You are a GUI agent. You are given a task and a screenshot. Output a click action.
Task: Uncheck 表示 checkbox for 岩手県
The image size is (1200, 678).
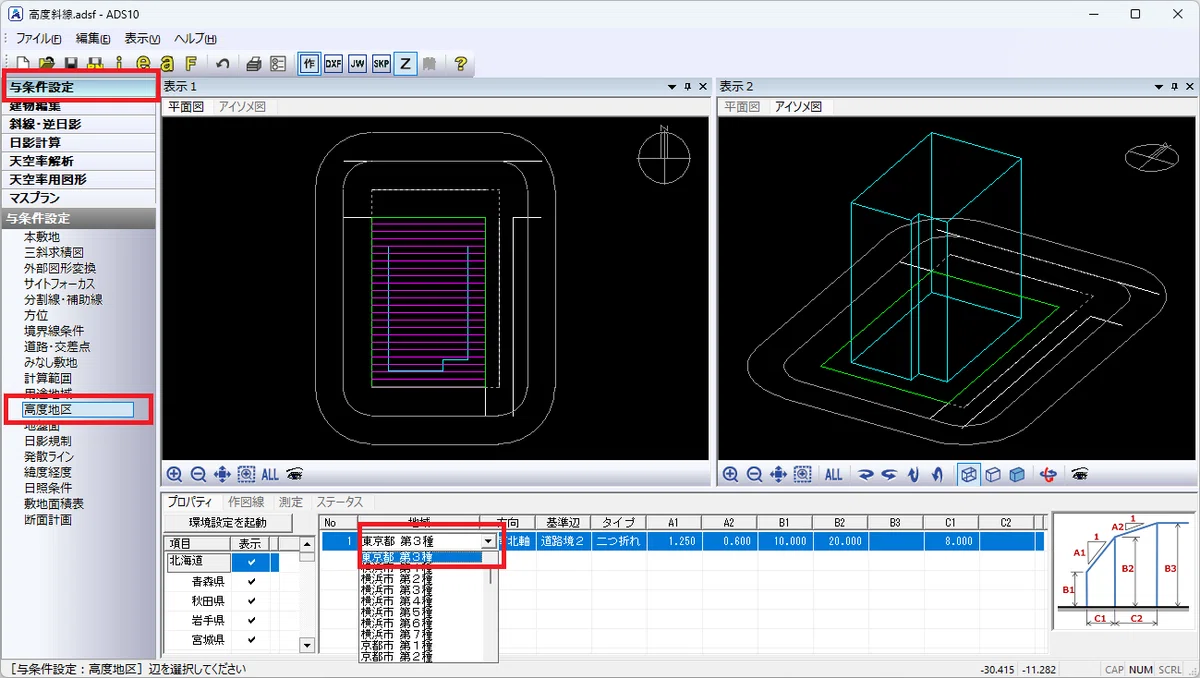pyautogui.click(x=251, y=620)
